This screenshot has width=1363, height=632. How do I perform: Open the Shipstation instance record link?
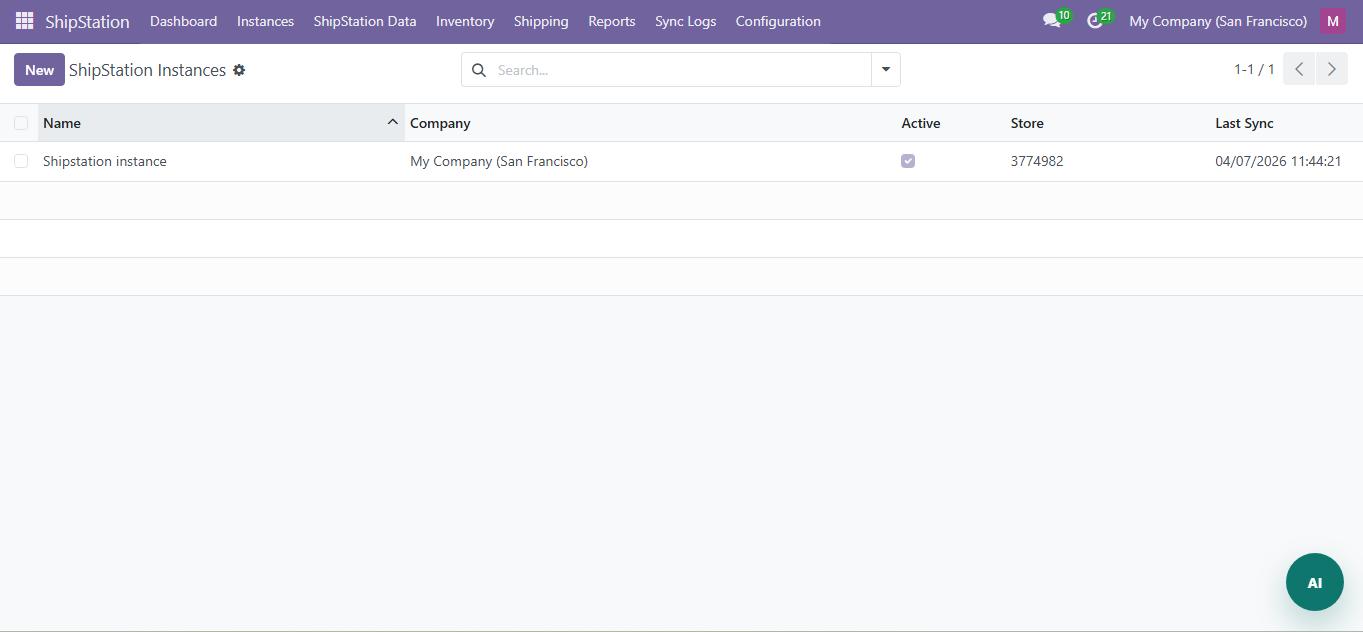[104, 160]
